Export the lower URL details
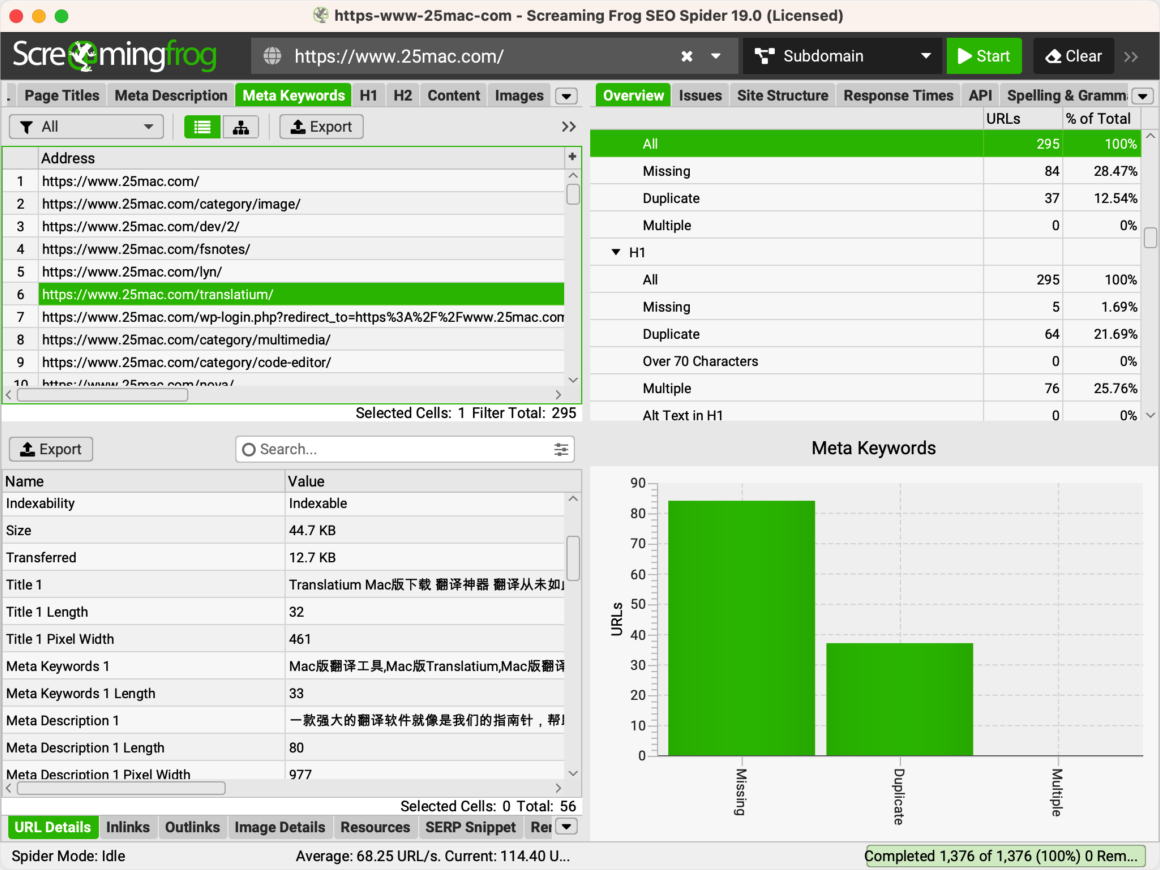 51,449
